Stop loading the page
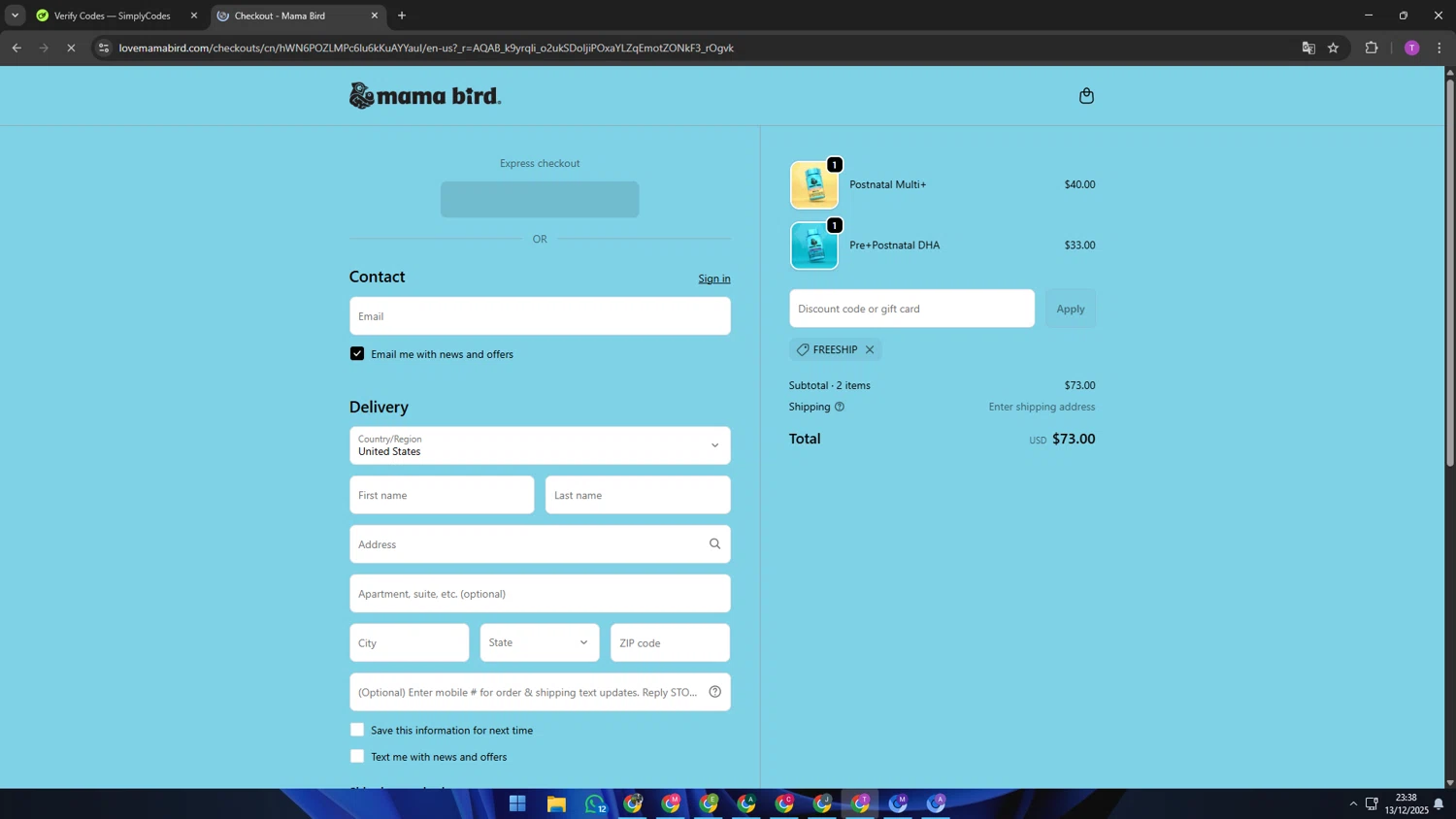 [x=71, y=48]
